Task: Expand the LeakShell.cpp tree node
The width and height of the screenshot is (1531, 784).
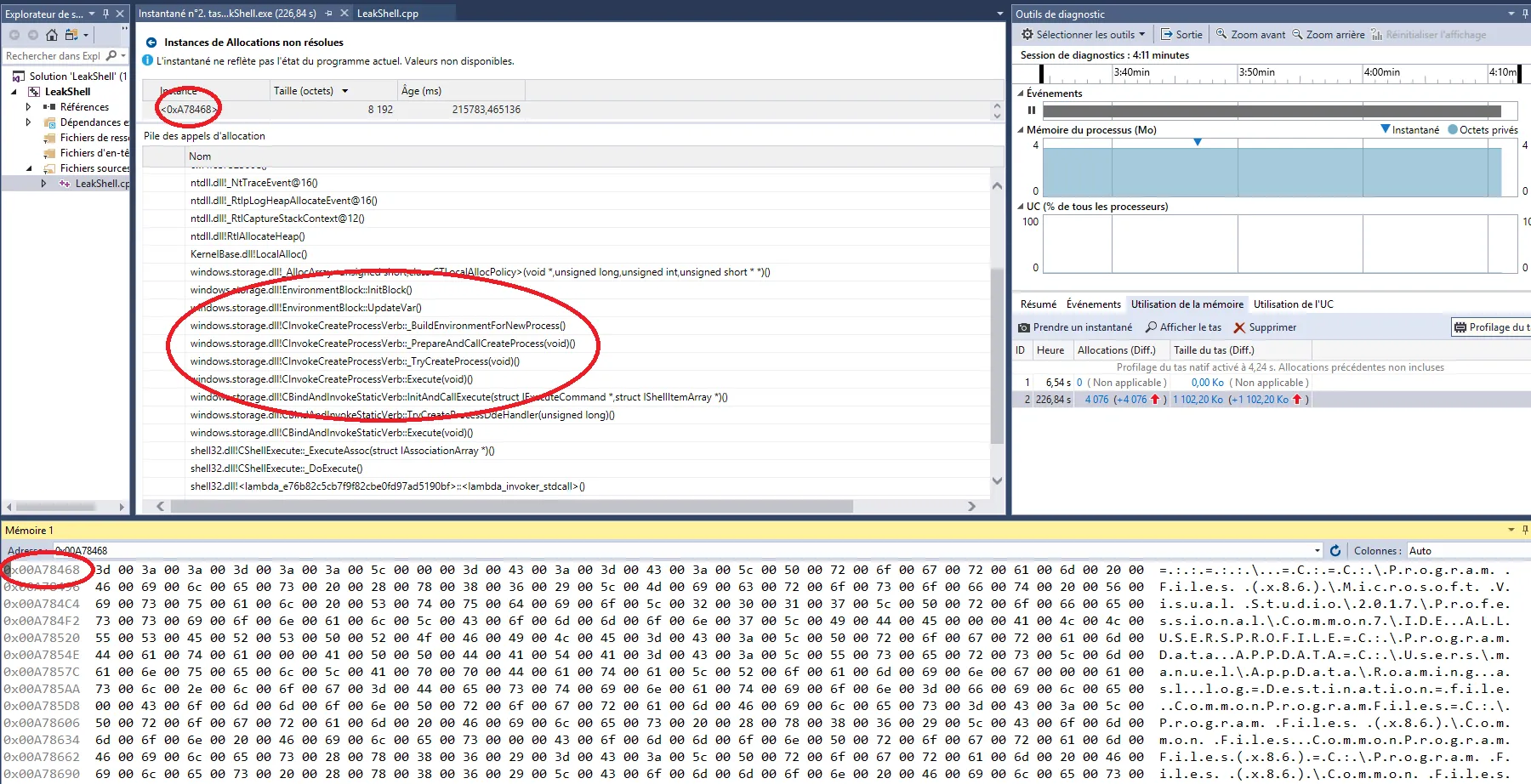Action: pyautogui.click(x=44, y=184)
